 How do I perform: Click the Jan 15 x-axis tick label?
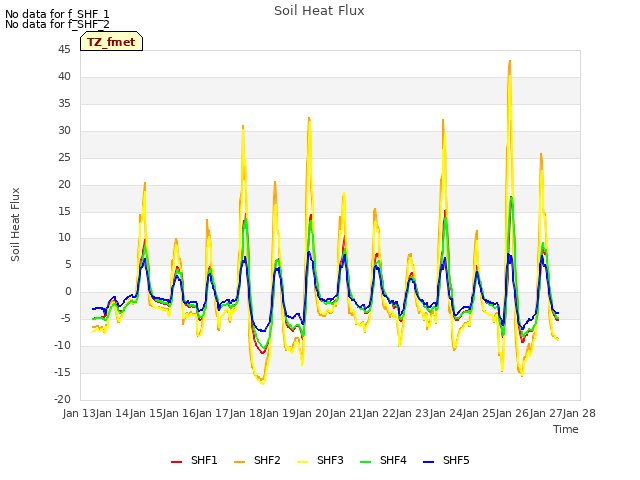pyautogui.click(x=146, y=413)
